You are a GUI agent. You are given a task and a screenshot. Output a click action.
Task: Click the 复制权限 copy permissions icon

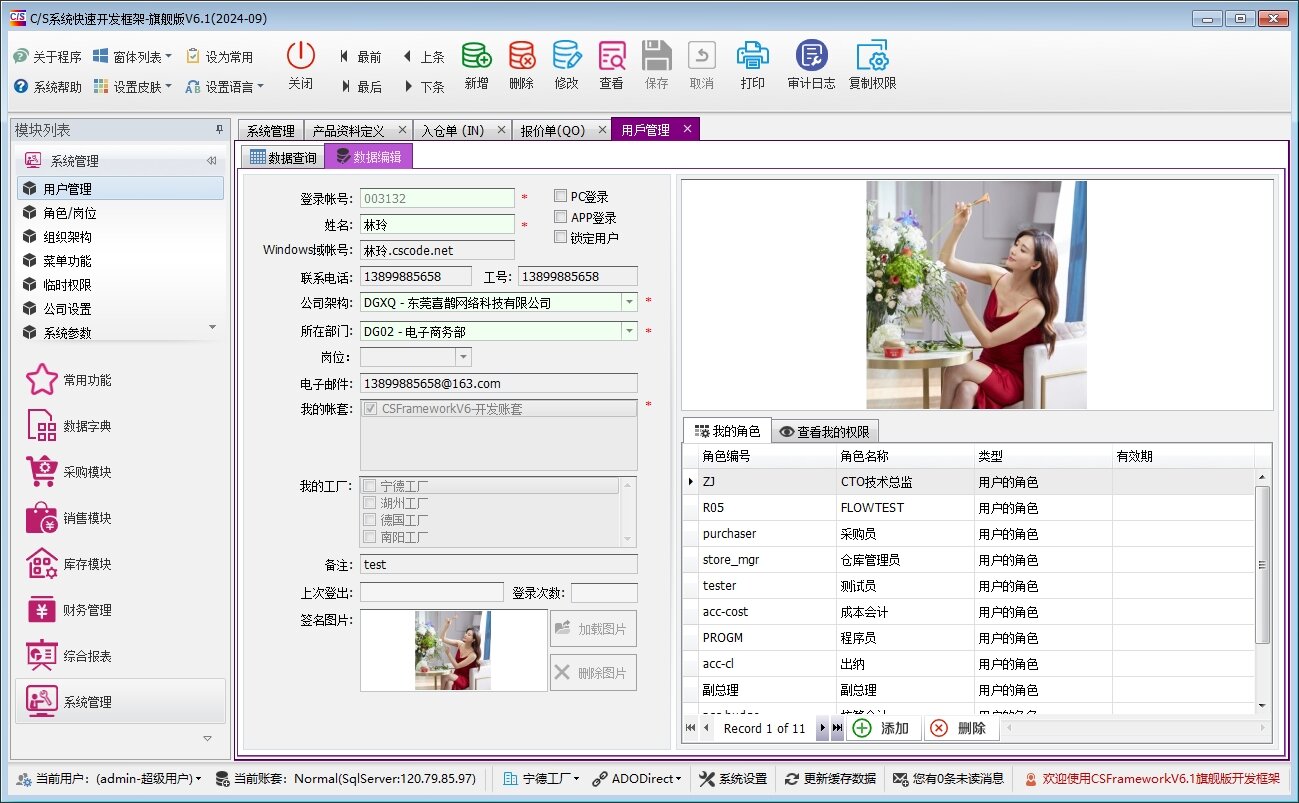pos(872,63)
